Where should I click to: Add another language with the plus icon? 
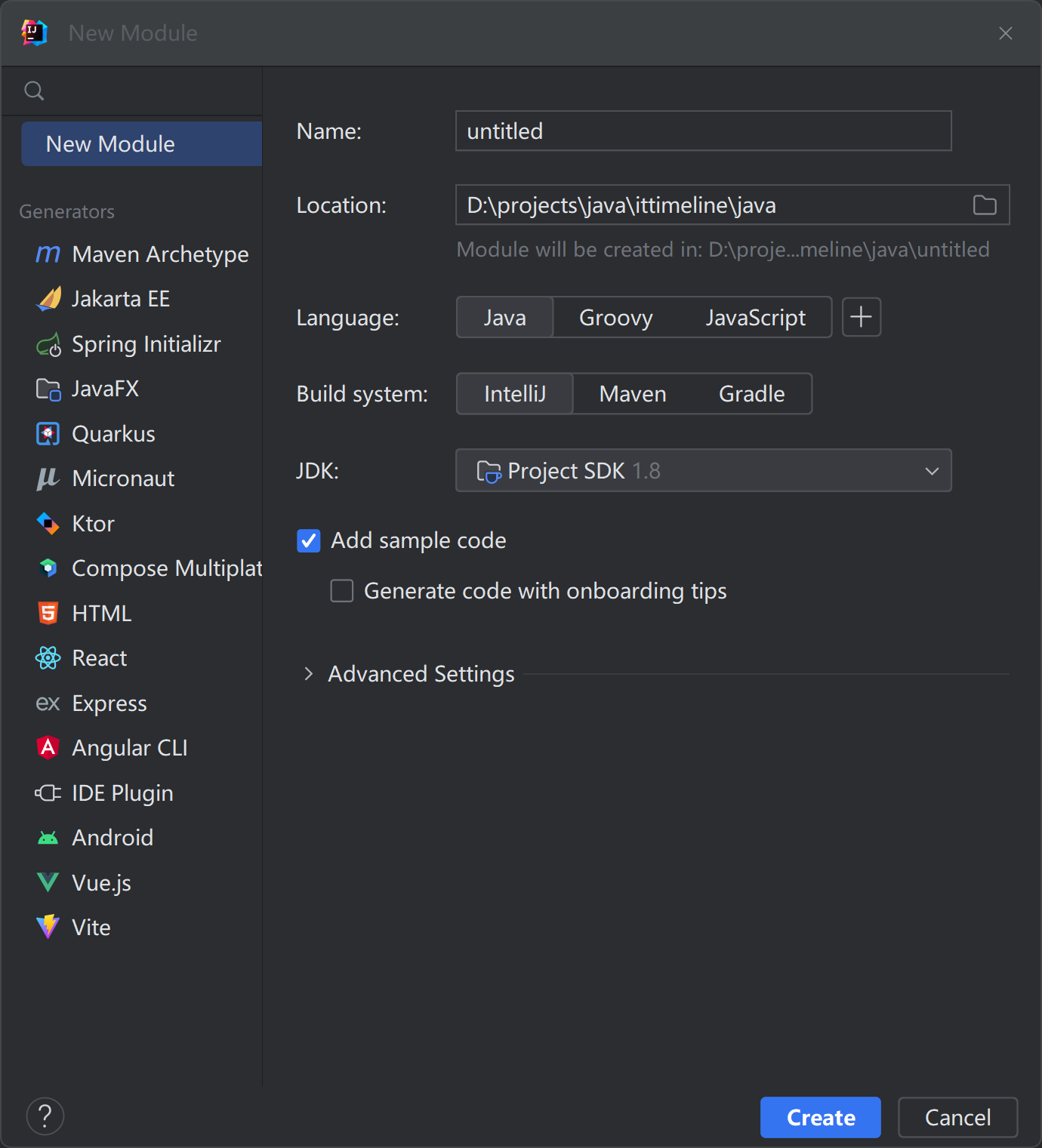click(862, 317)
